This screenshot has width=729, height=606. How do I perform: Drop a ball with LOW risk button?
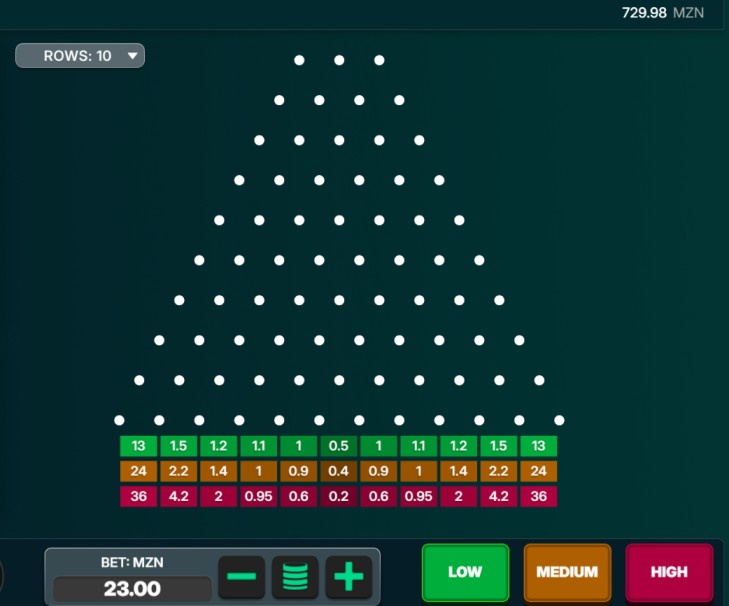point(465,572)
